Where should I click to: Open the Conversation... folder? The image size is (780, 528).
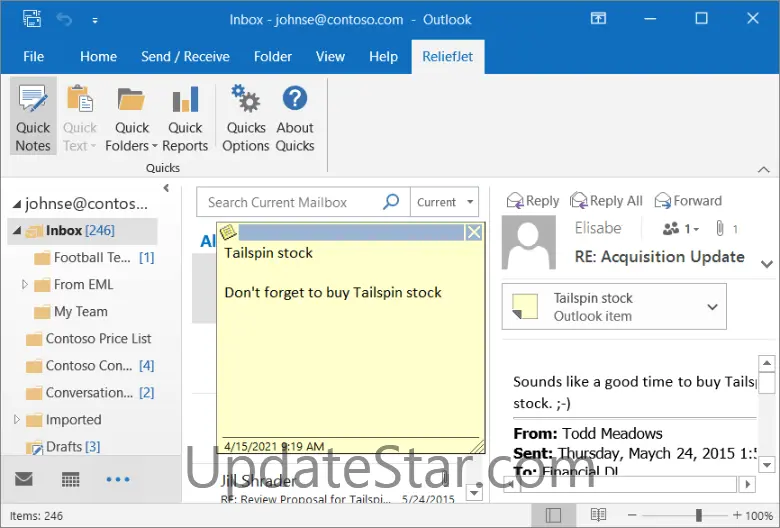coord(90,393)
